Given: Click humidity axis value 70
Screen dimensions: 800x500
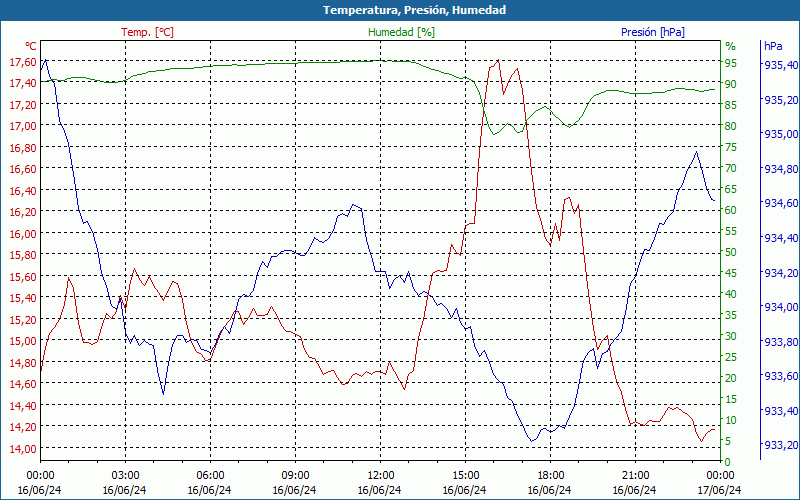Looking at the screenshot, I should coord(731,168).
